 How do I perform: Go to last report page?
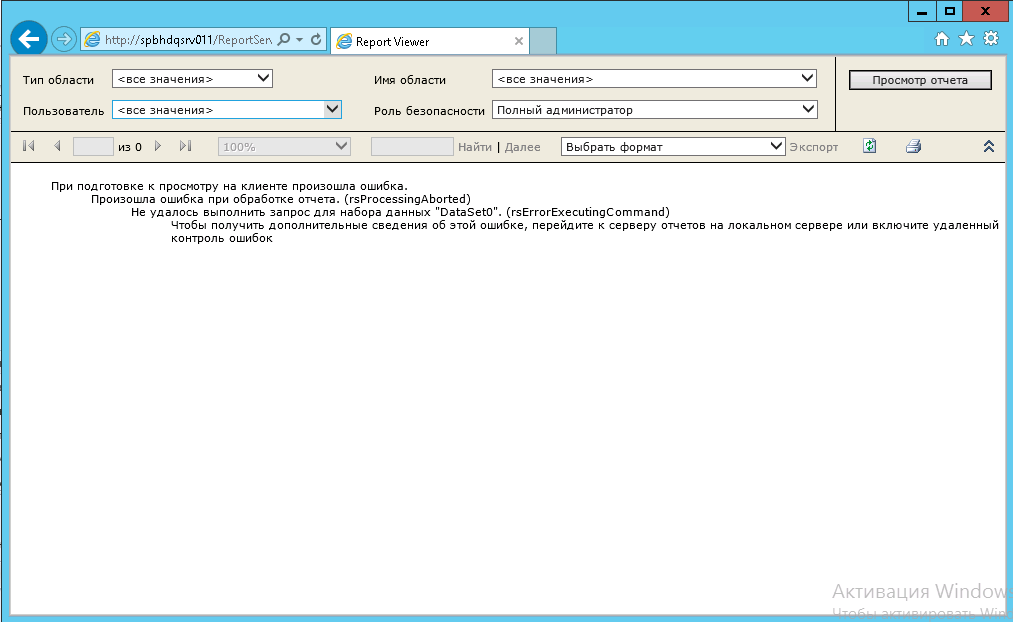185,146
